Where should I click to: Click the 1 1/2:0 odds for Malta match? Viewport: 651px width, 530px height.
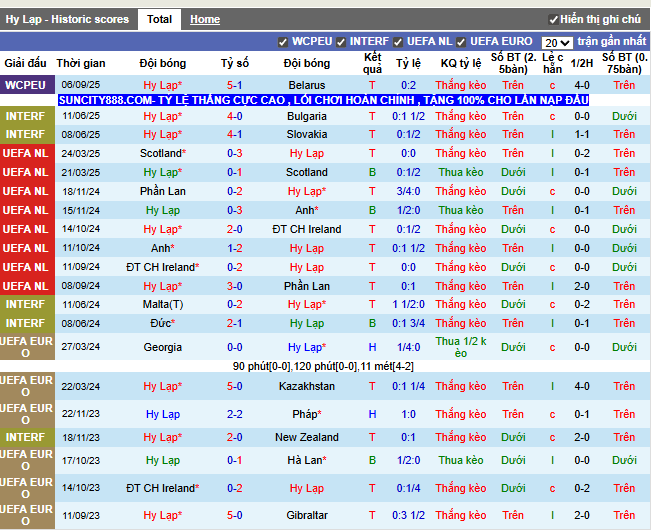click(408, 305)
